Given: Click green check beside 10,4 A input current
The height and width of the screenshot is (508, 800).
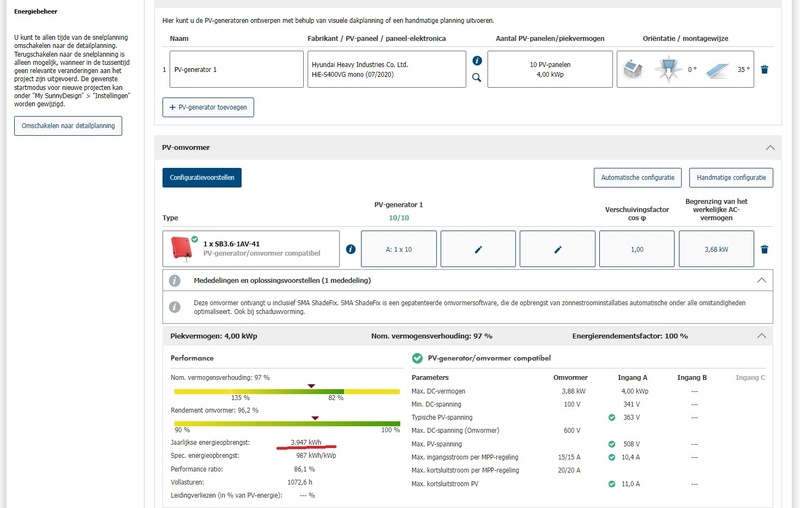Looking at the screenshot, I should click(x=612, y=458).
